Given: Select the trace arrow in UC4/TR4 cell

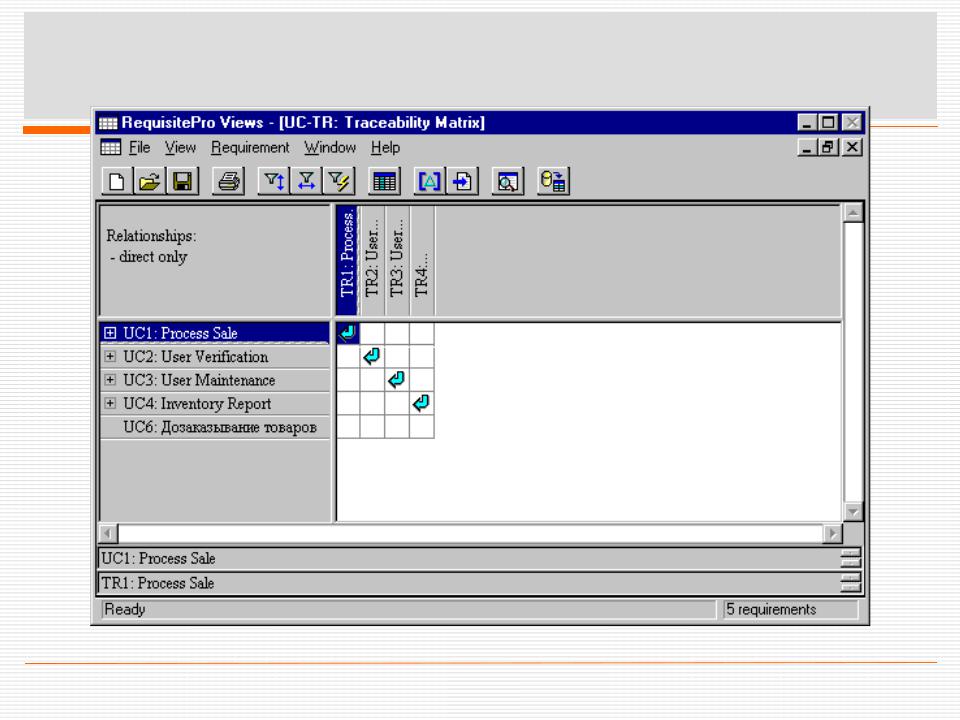Looking at the screenshot, I should 421,403.
